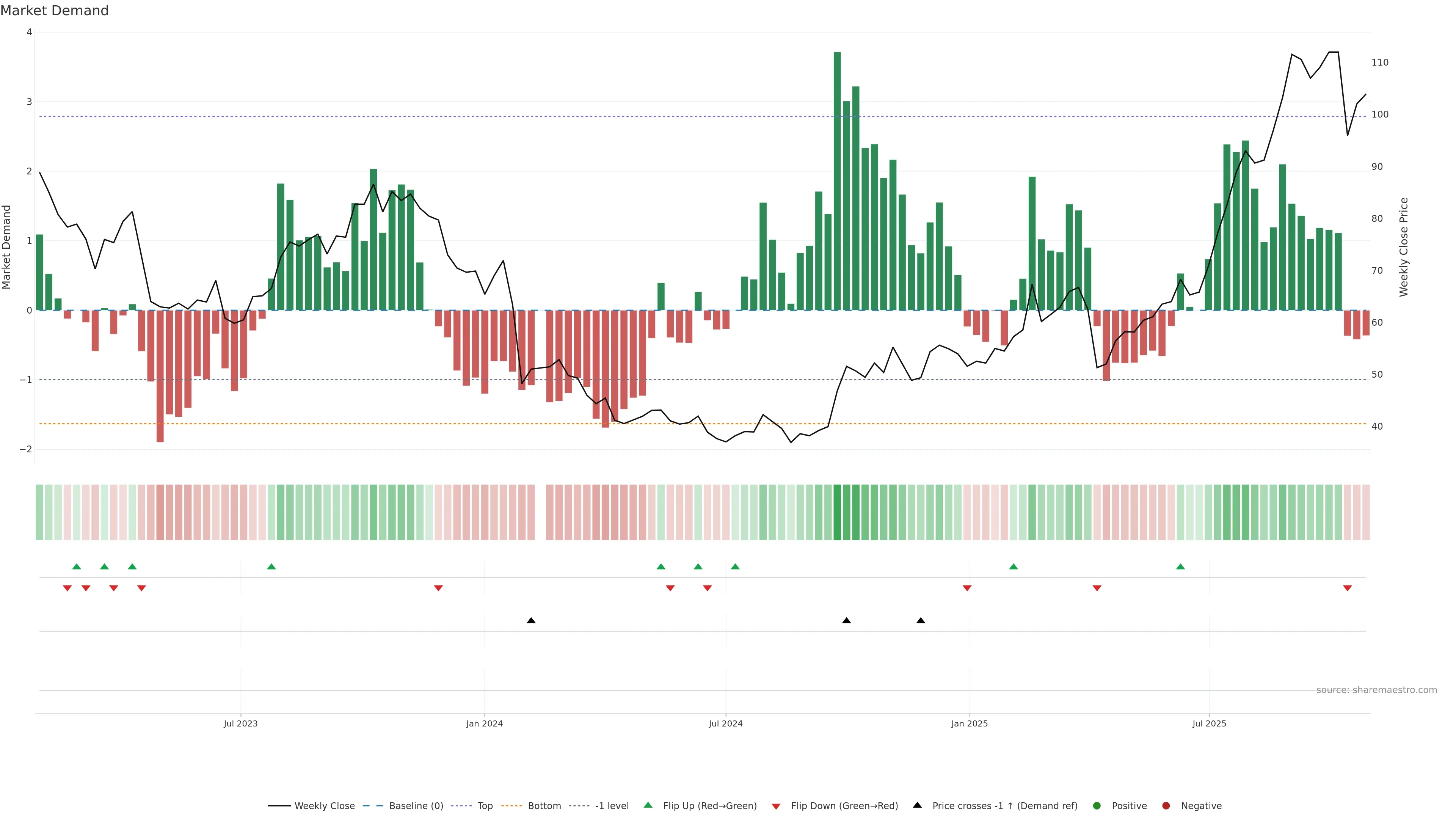Click the red Negative legend dot

coord(1166,806)
